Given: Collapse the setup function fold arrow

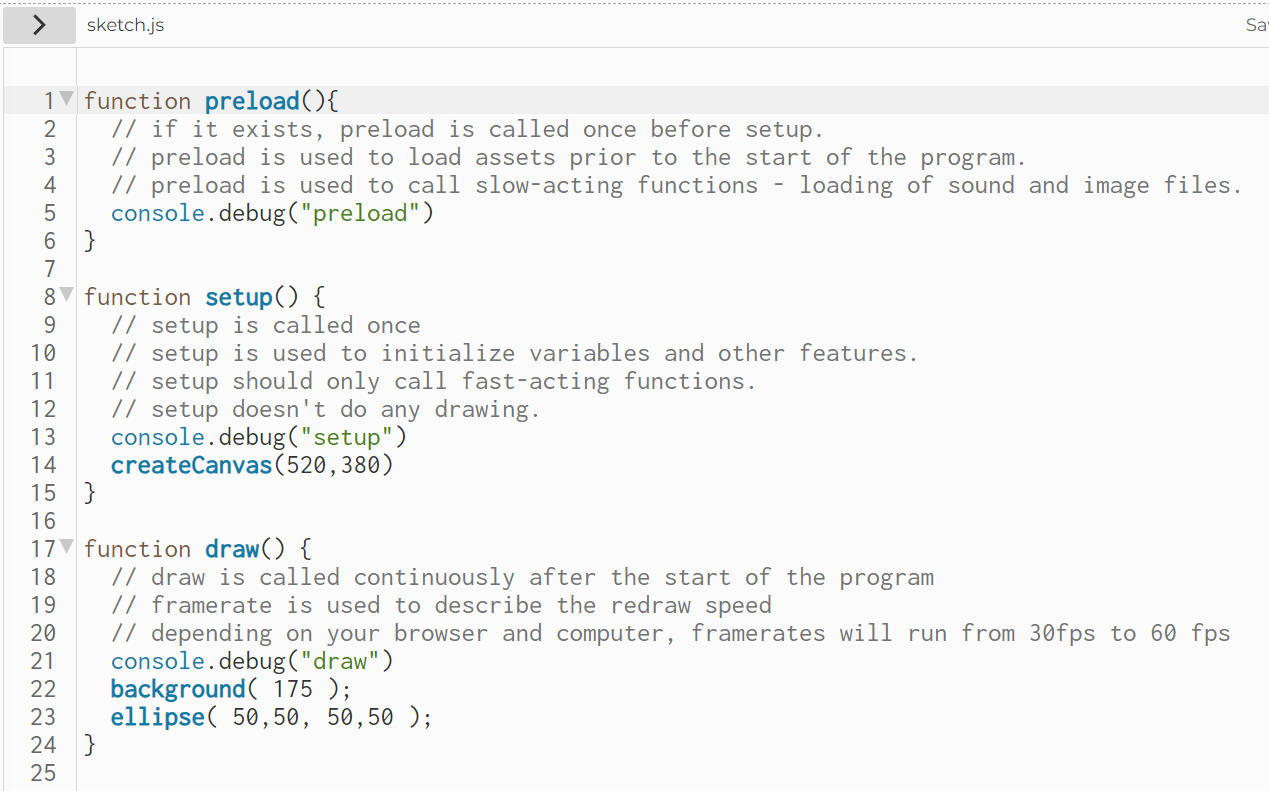Looking at the screenshot, I should [x=66, y=295].
